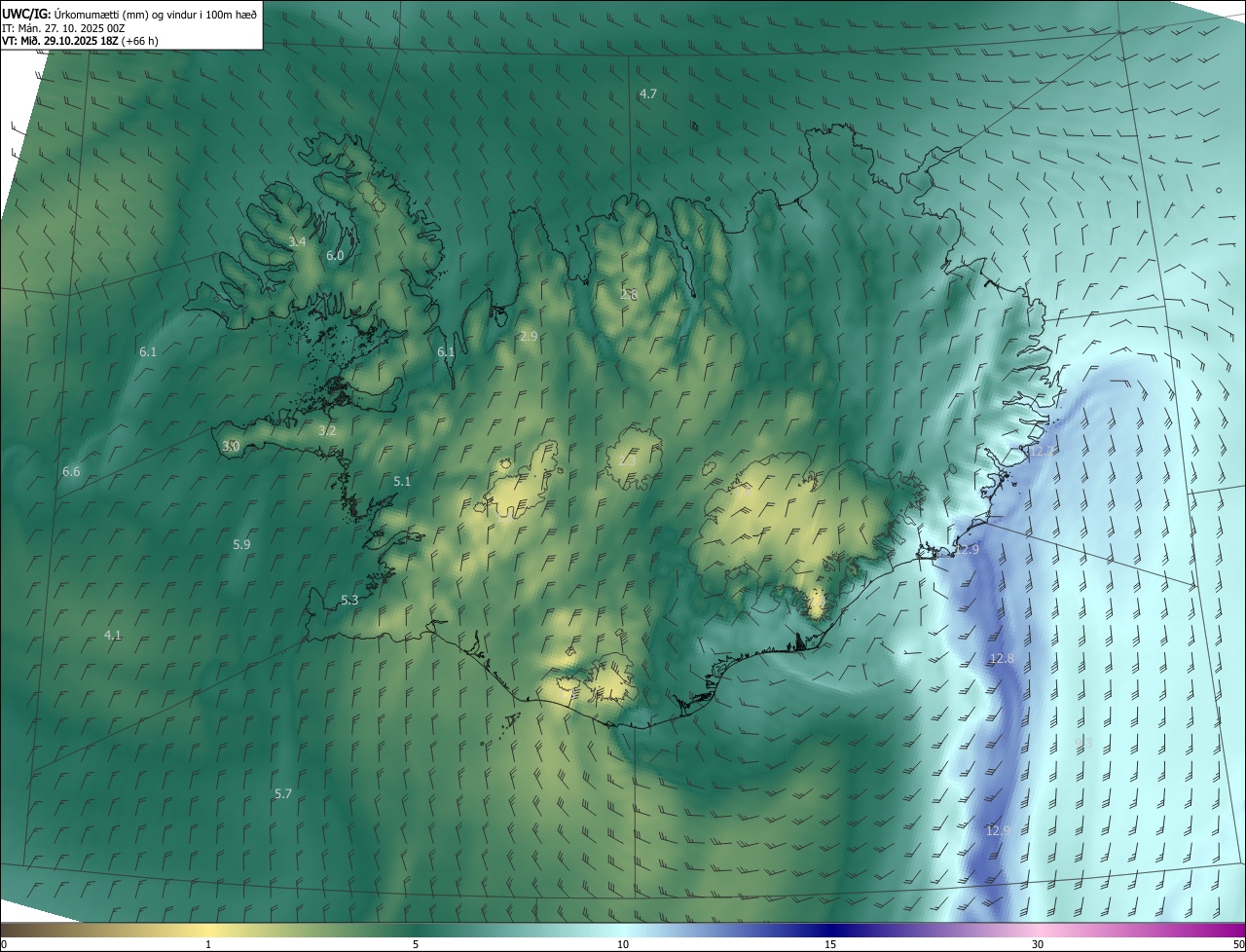This screenshot has height=952, width=1246.
Task: Click the 2.9 precipitable water value
Action: [x=528, y=336]
